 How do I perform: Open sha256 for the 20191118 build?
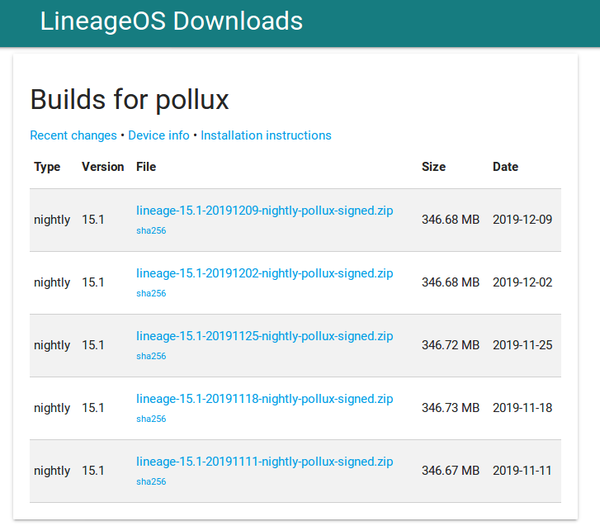point(151,419)
